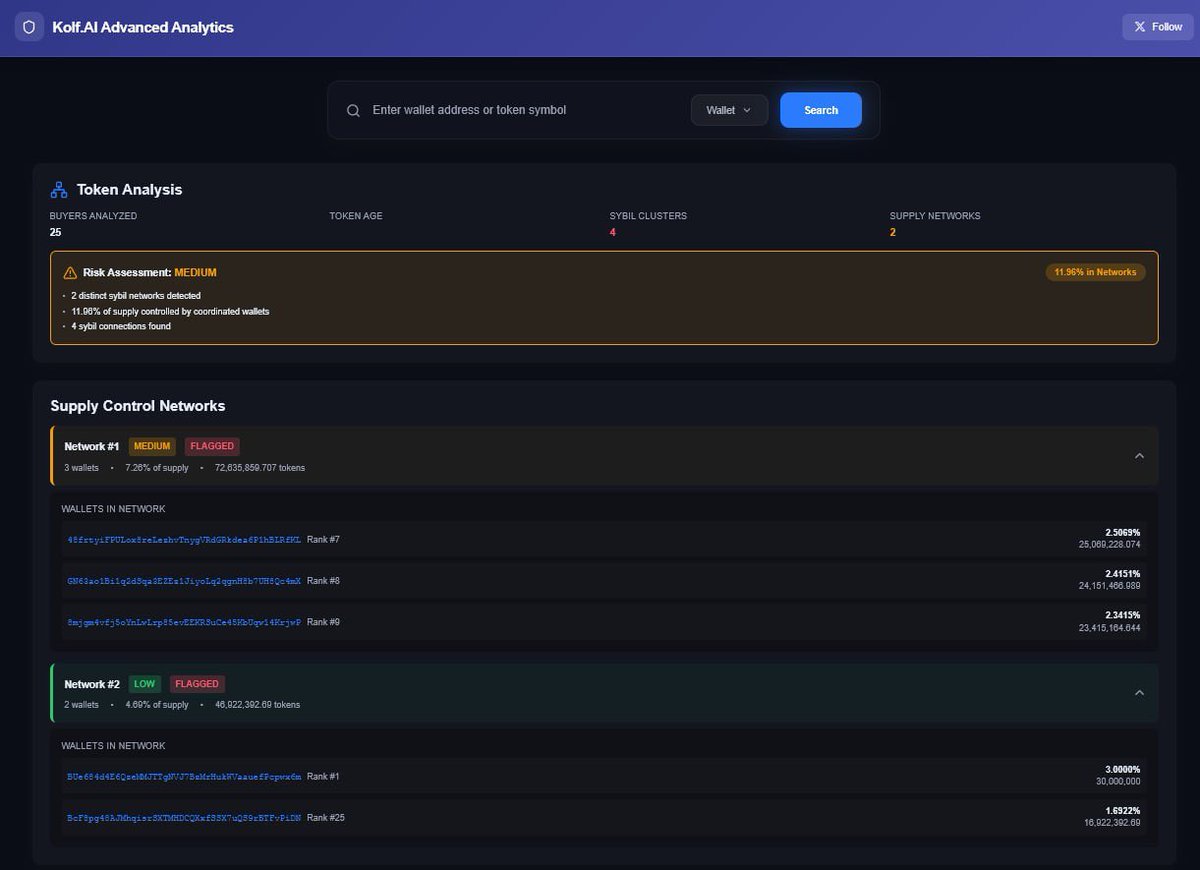Click the Rank #8 label

coord(323,581)
